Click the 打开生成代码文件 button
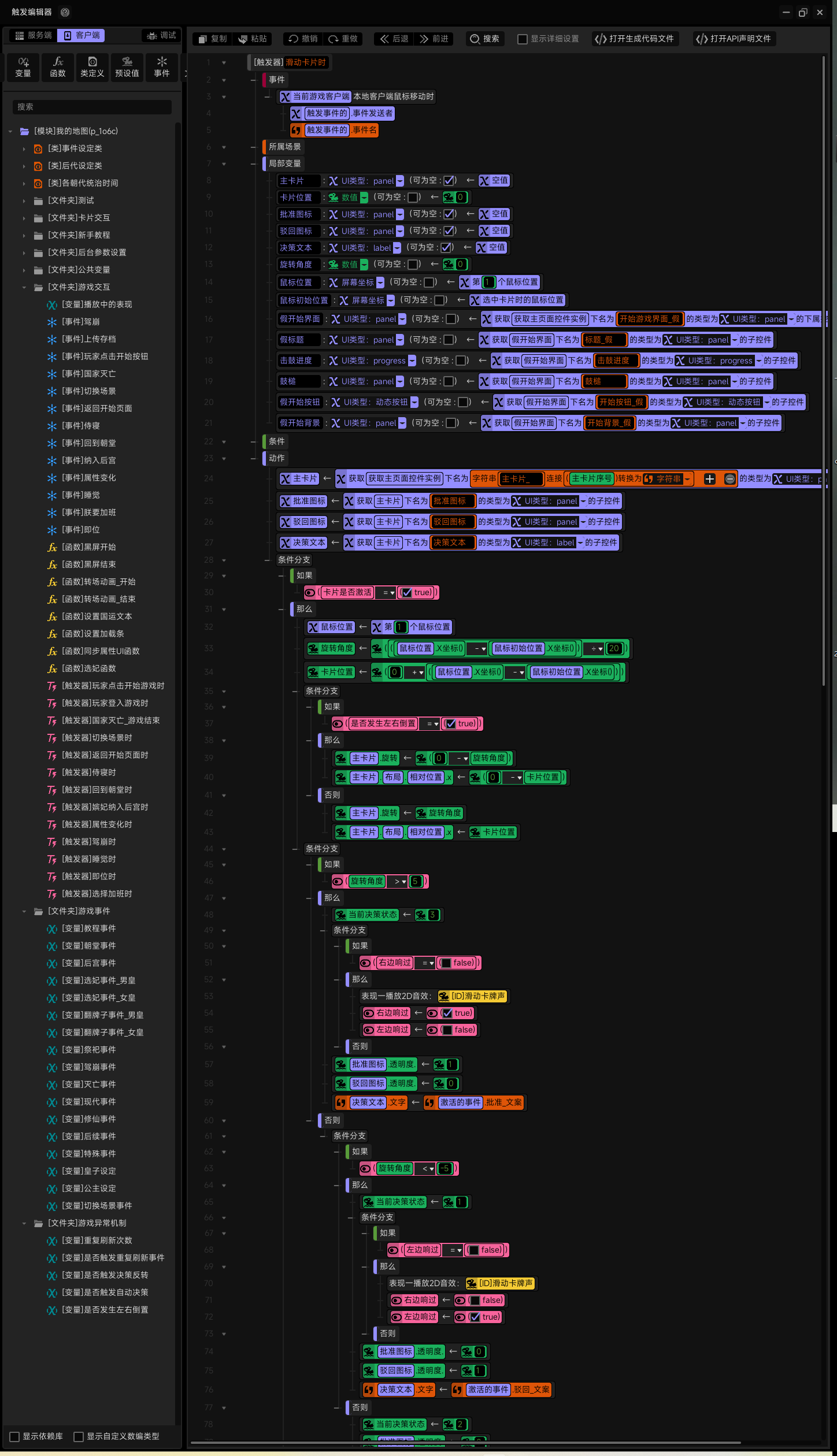Viewport: 837px width, 1456px height. [x=635, y=39]
